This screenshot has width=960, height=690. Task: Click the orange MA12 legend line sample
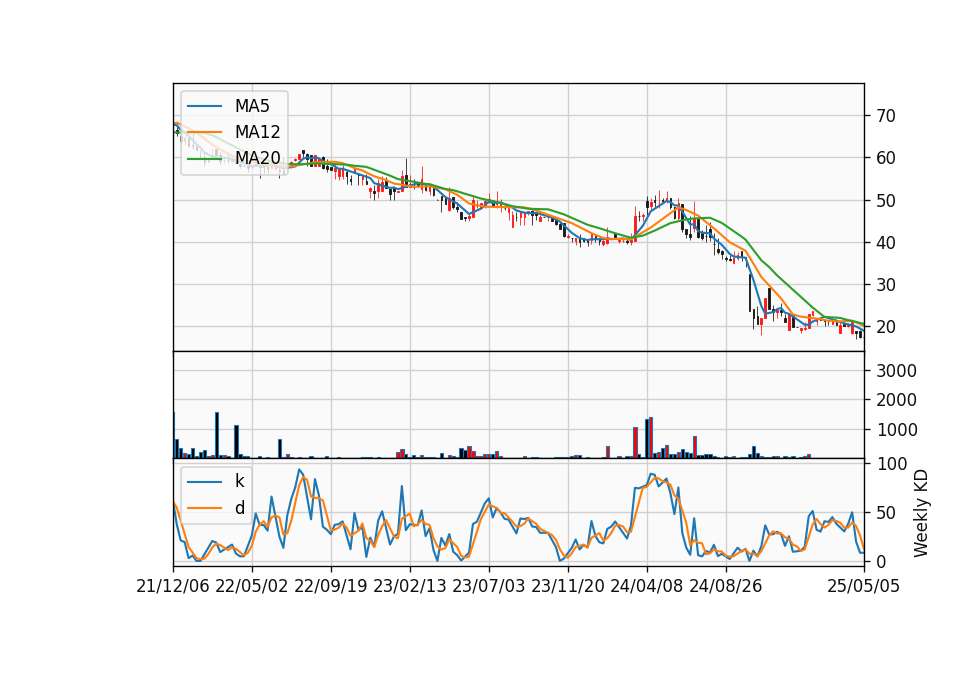tap(204, 132)
